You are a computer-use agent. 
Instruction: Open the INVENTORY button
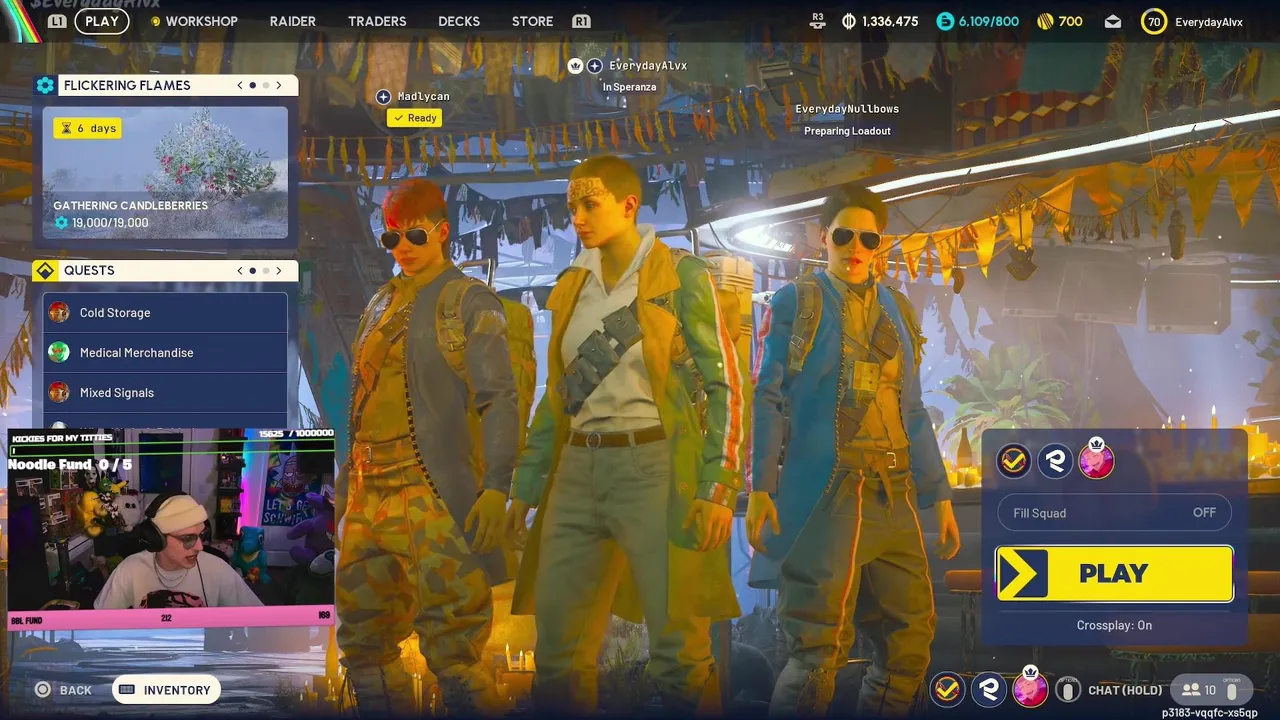pyautogui.click(x=166, y=690)
